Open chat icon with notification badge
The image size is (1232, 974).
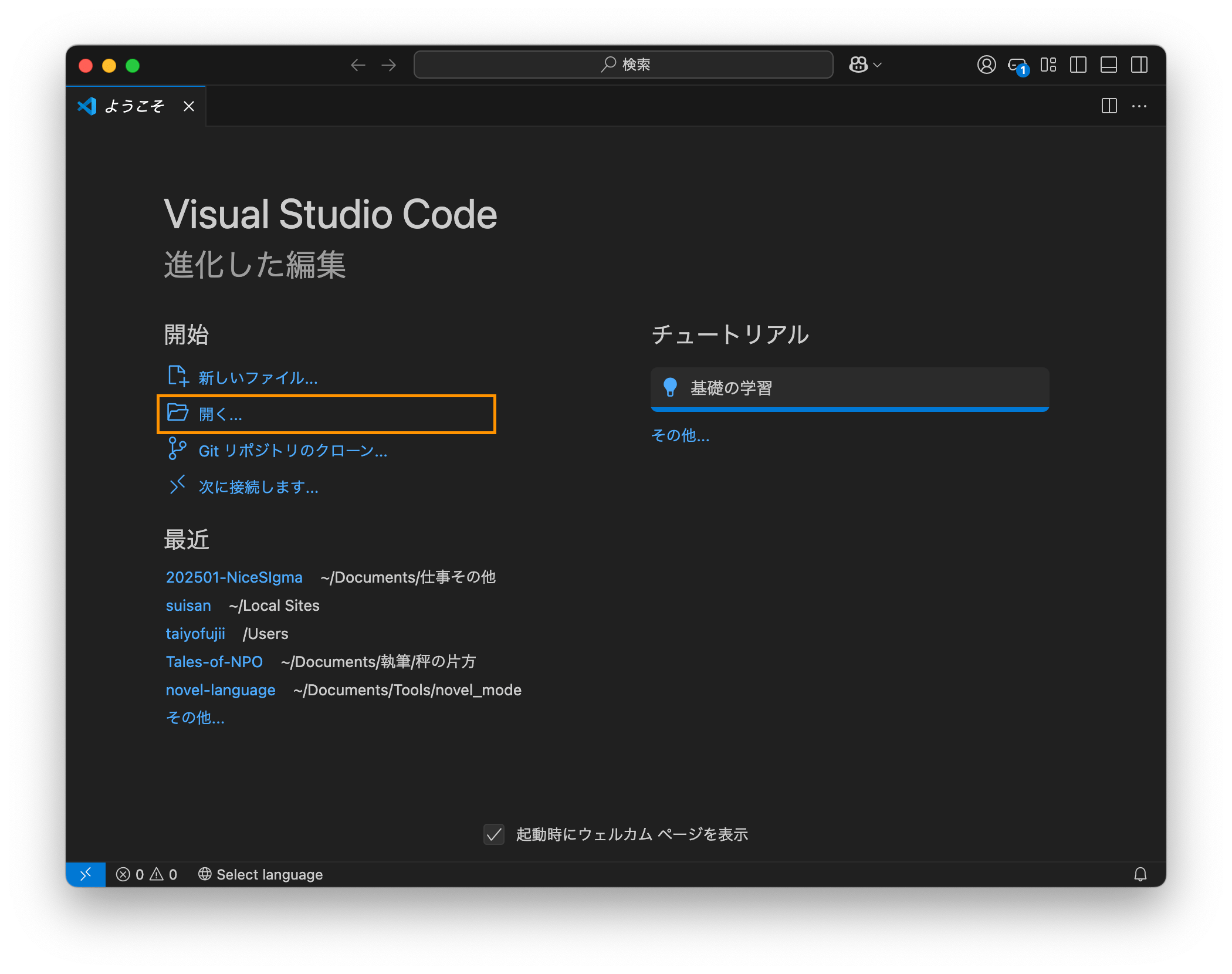click(x=1018, y=66)
